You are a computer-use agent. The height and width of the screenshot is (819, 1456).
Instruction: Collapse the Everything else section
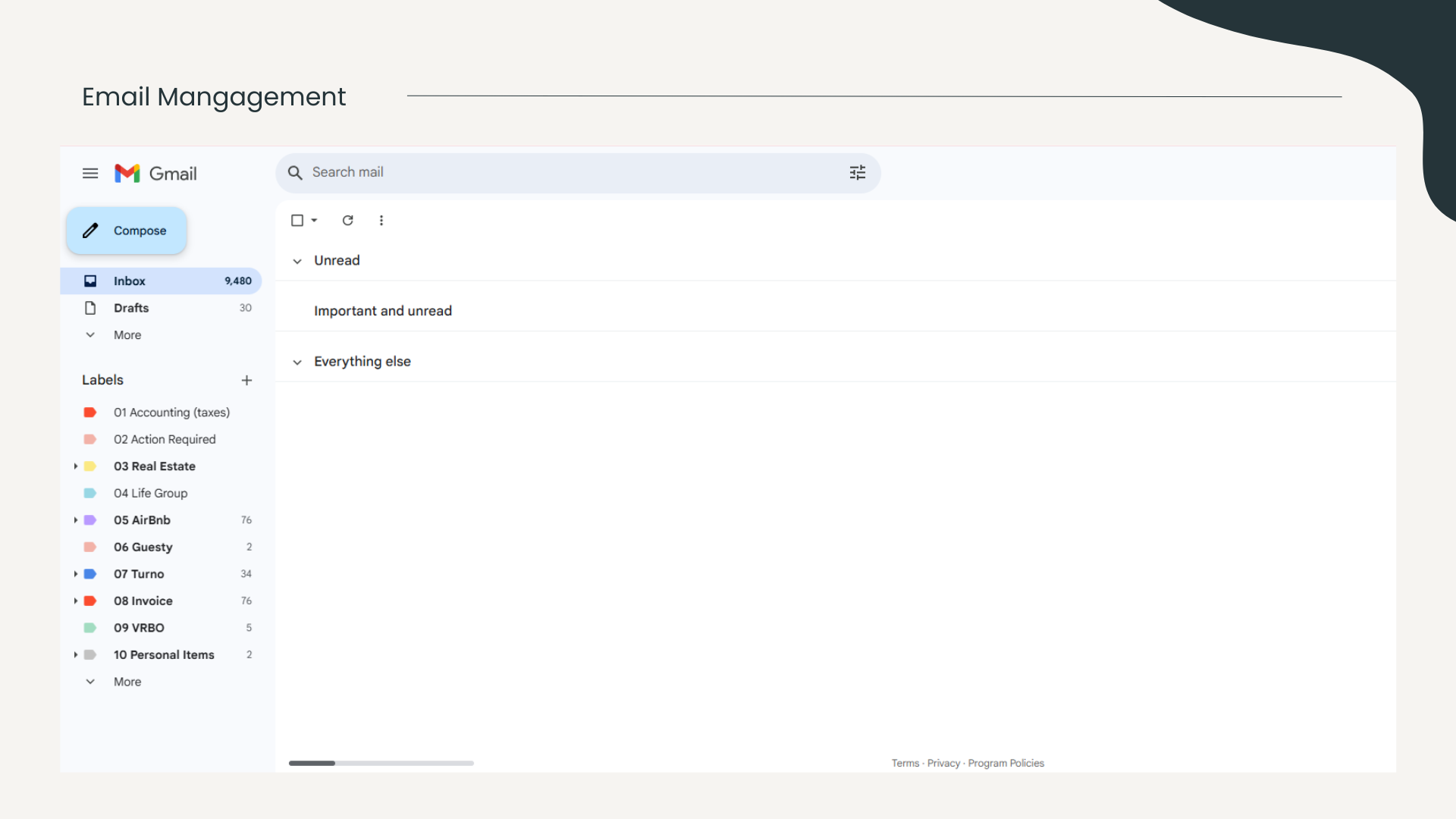tap(297, 362)
